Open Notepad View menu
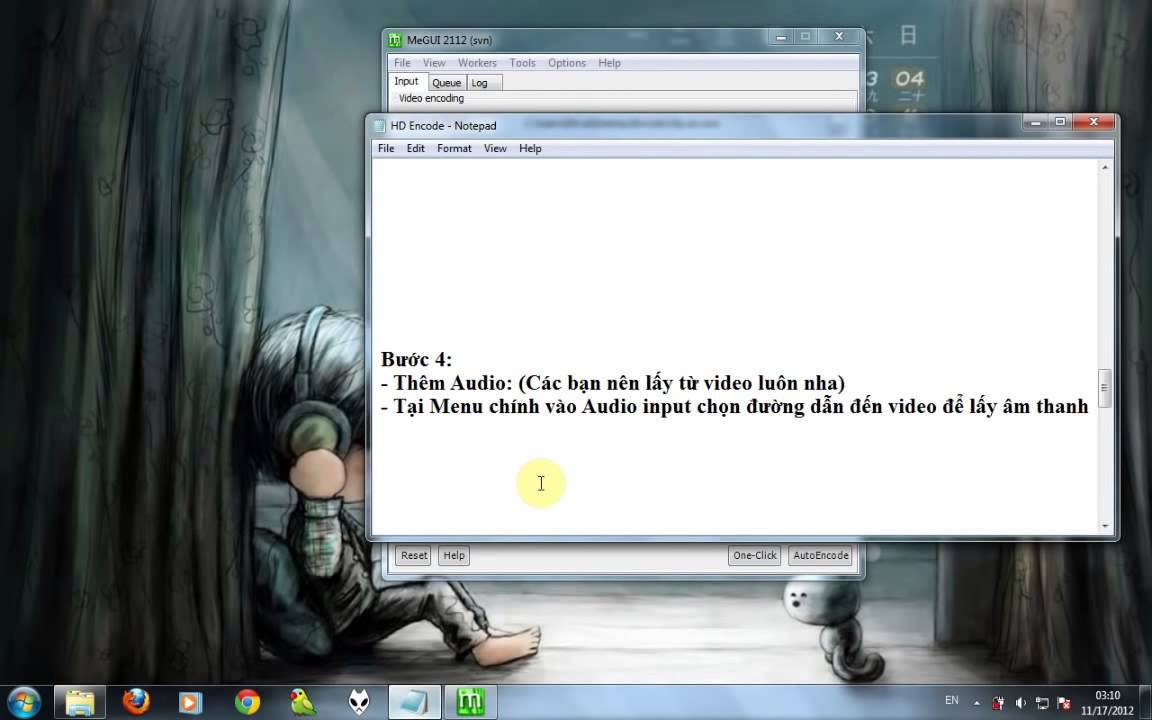This screenshot has width=1152, height=720. (495, 148)
